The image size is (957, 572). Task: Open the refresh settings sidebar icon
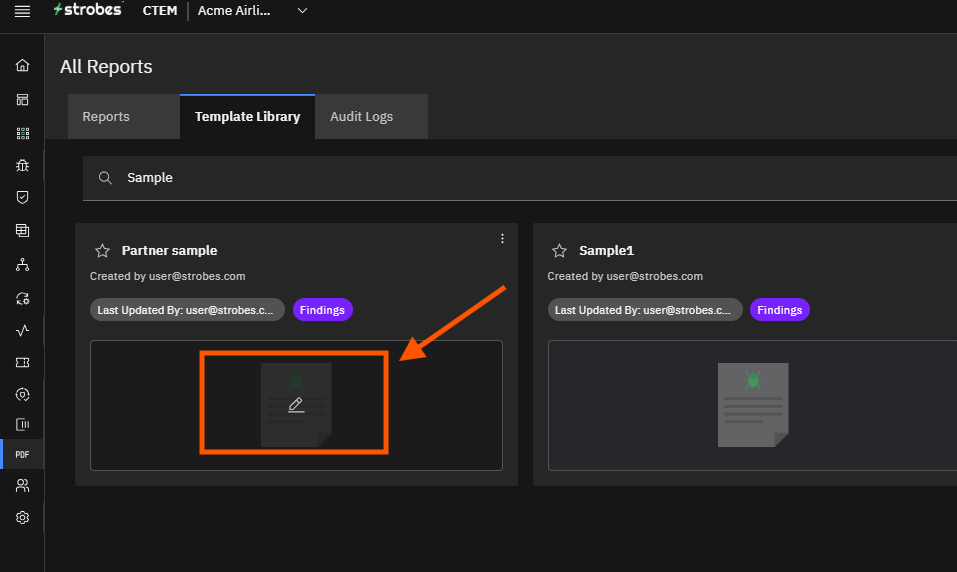coord(23,299)
